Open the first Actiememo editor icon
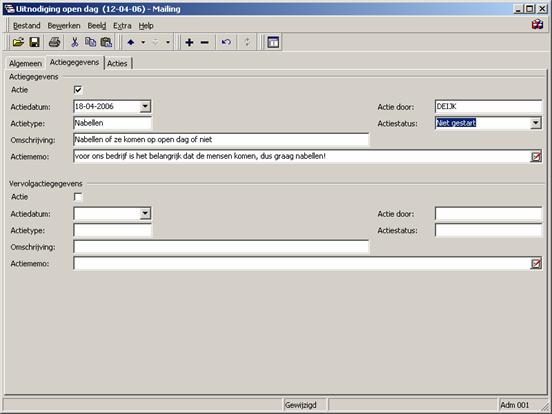The image size is (552, 414). click(x=536, y=156)
